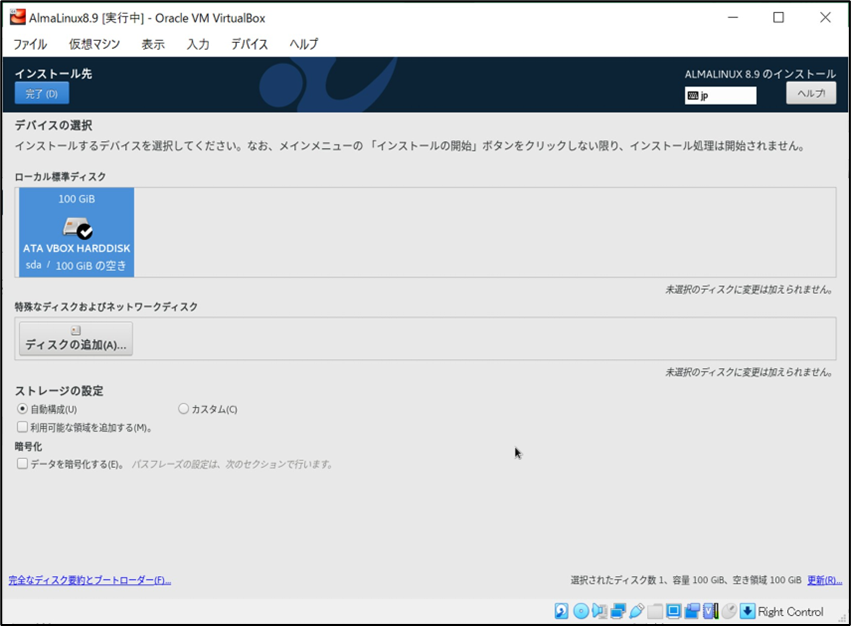Viewport: 851px width, 626px height.
Task: Maximize the VirtualBox window
Action: click(x=778, y=17)
